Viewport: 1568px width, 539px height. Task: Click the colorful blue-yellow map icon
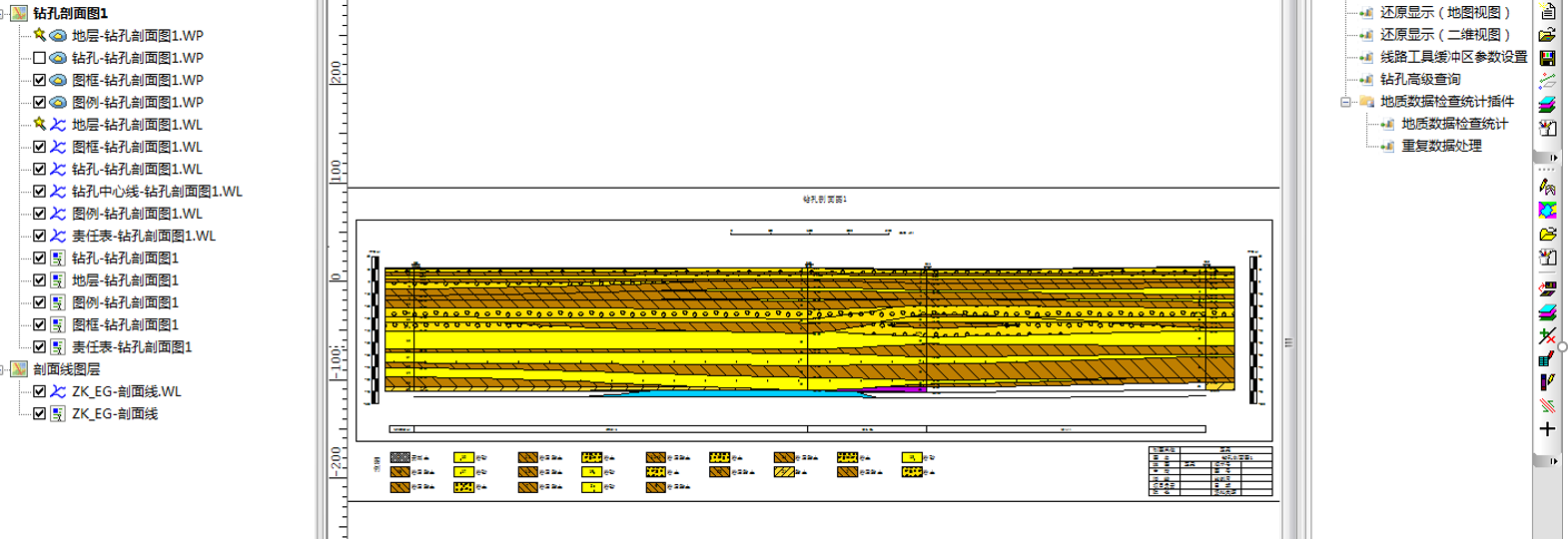[1547, 210]
